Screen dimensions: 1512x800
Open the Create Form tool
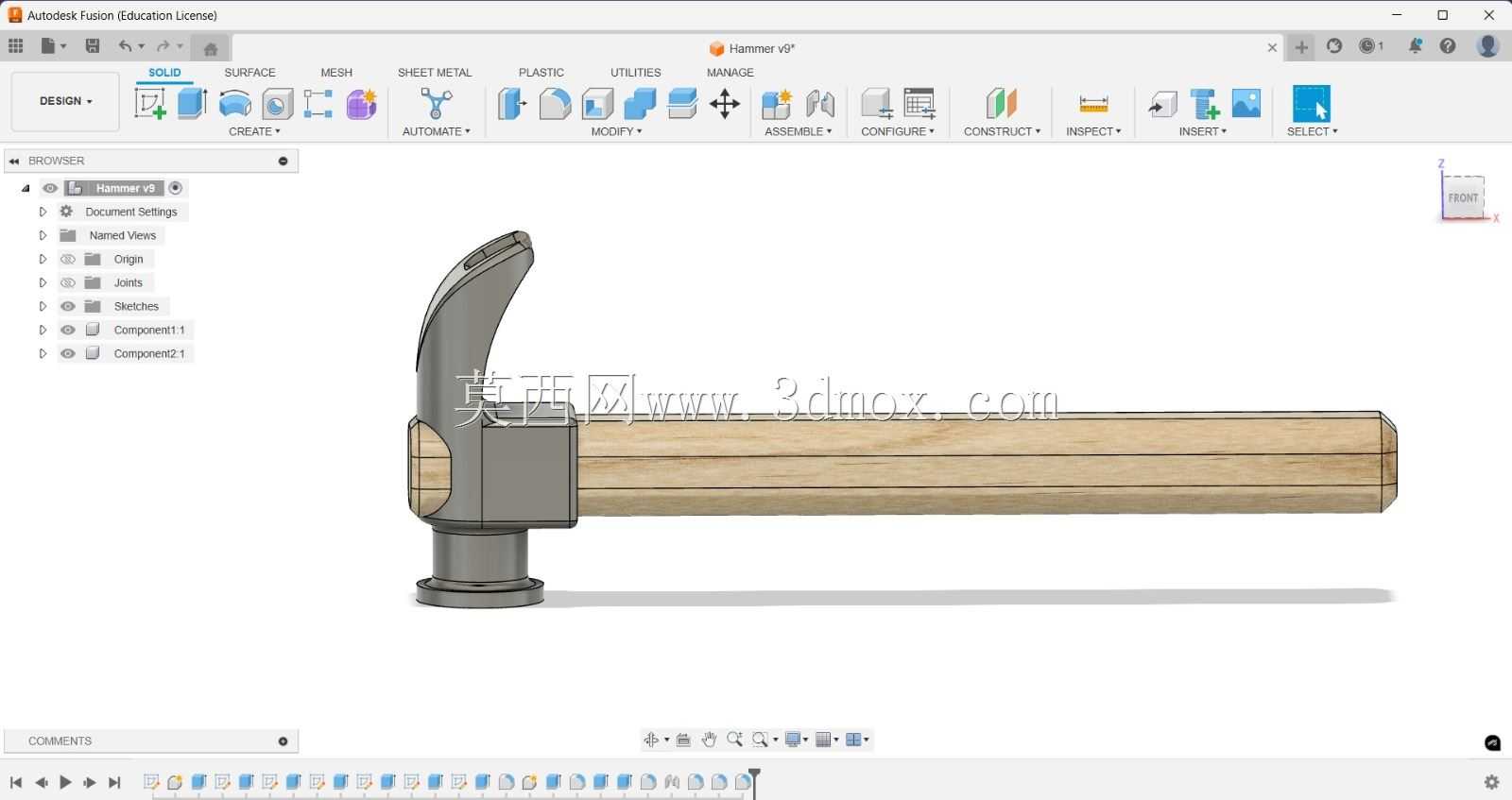360,103
